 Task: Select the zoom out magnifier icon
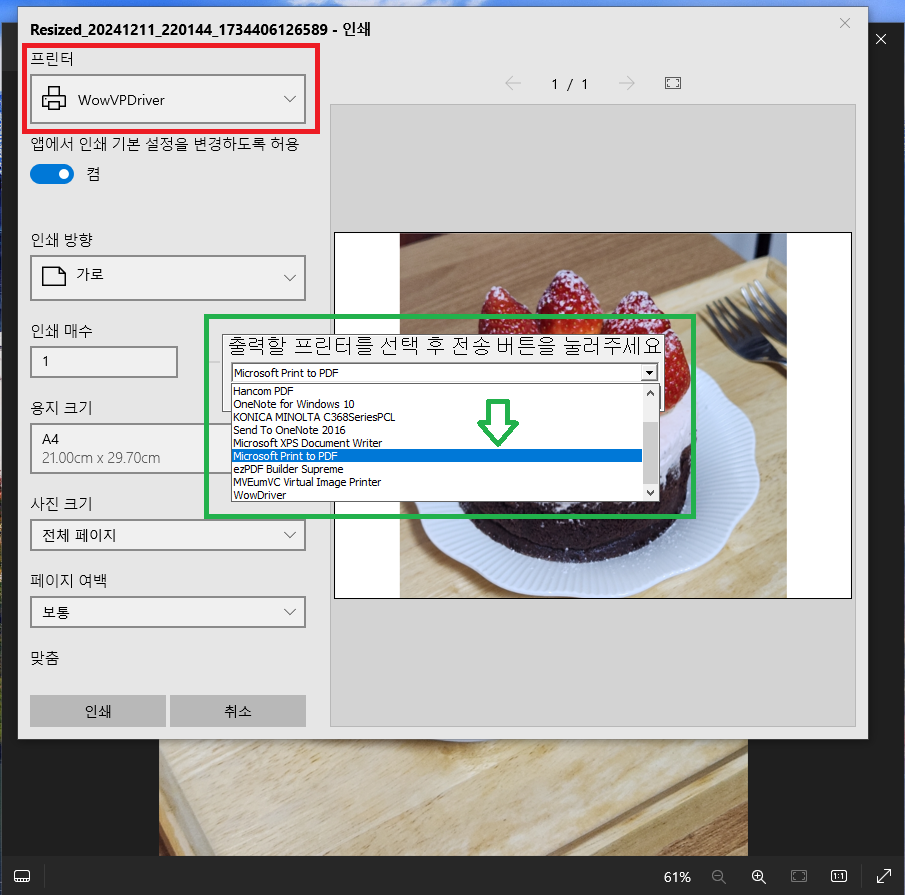pos(719,876)
